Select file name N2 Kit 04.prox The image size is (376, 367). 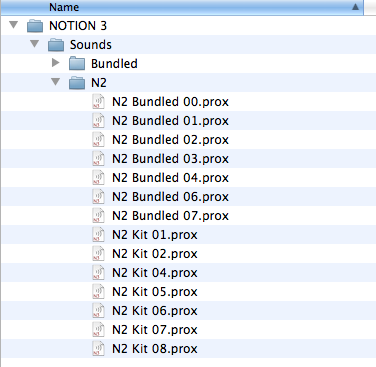pyautogui.click(x=155, y=273)
